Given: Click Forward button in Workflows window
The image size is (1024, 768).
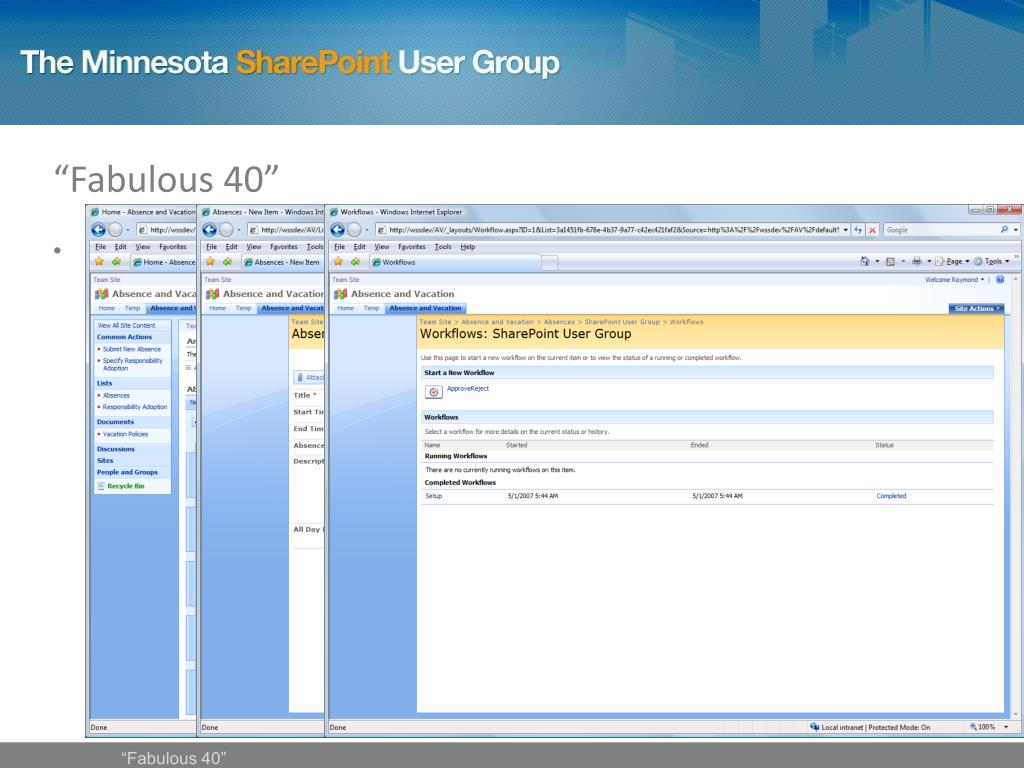Looking at the screenshot, I should pos(355,230).
